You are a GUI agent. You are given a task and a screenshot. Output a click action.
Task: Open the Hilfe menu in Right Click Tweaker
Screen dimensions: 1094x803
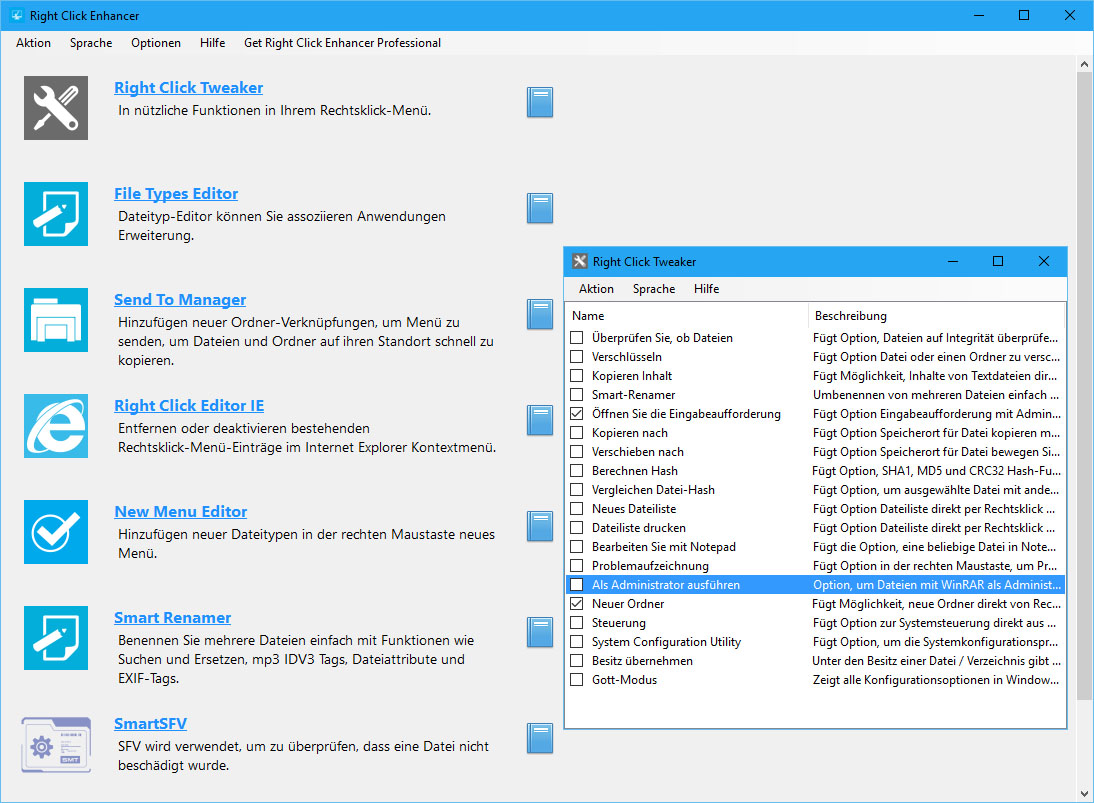(x=706, y=289)
